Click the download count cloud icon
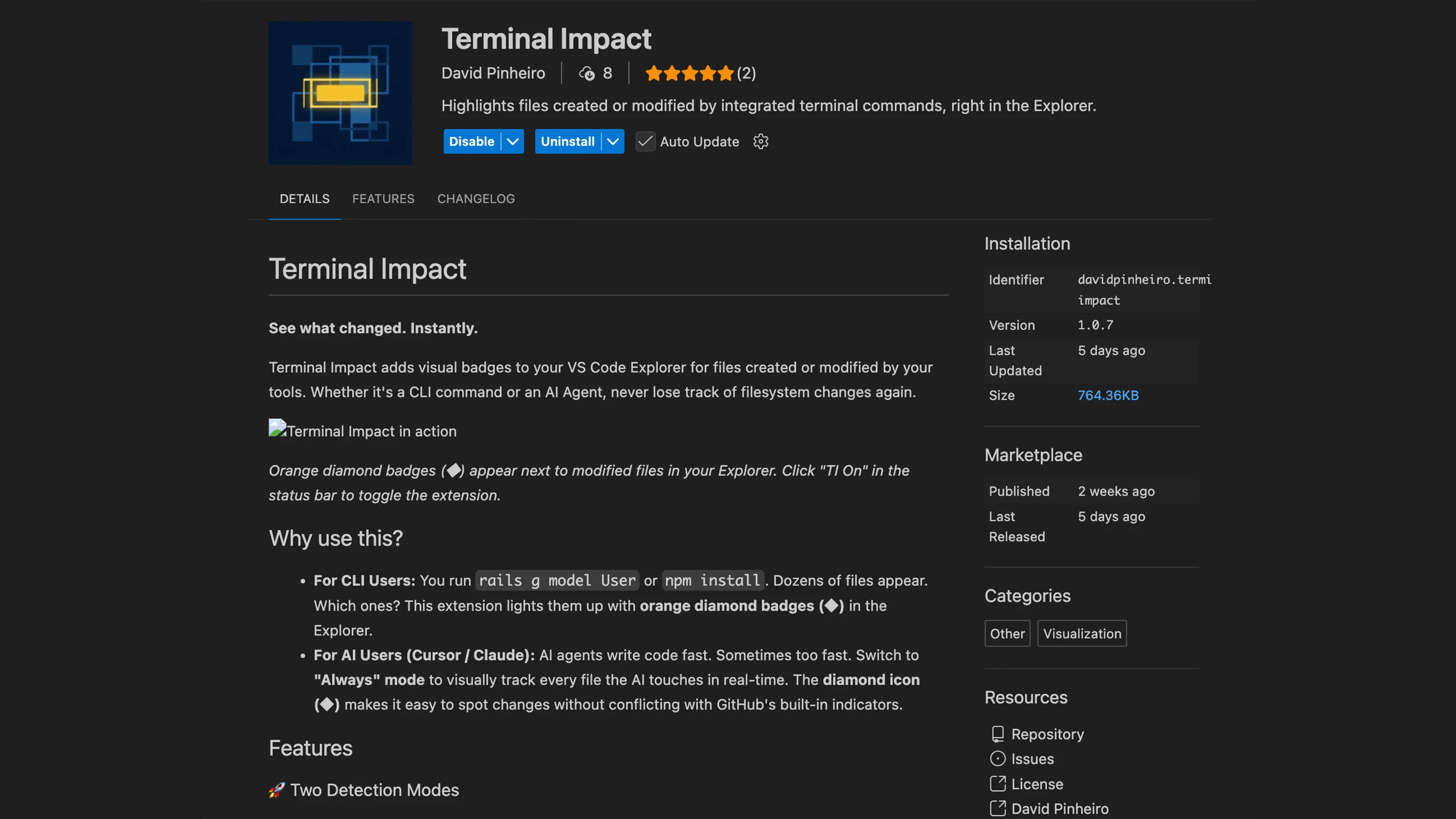 (587, 74)
